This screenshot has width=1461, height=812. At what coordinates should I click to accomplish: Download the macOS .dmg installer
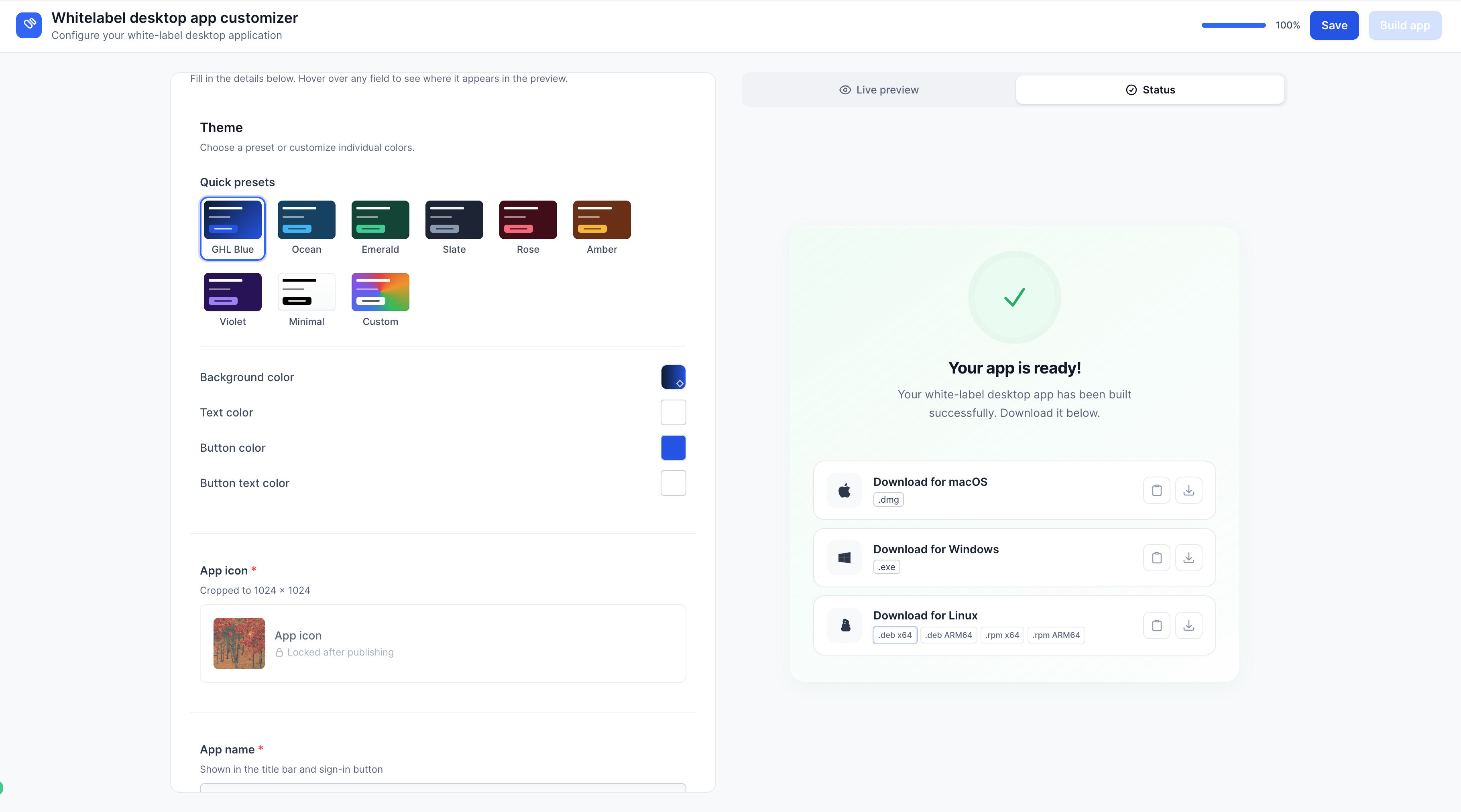click(x=1189, y=491)
